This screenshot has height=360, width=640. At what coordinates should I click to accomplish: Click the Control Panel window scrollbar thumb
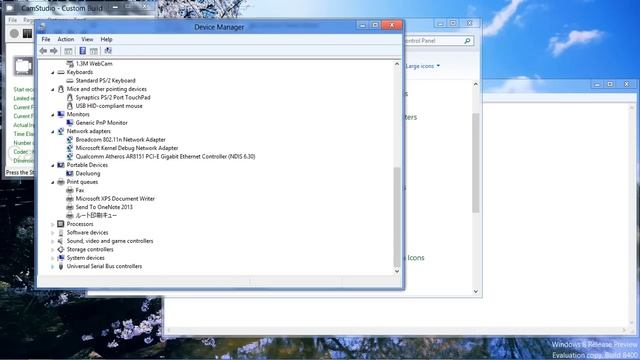pyautogui.click(x=476, y=163)
